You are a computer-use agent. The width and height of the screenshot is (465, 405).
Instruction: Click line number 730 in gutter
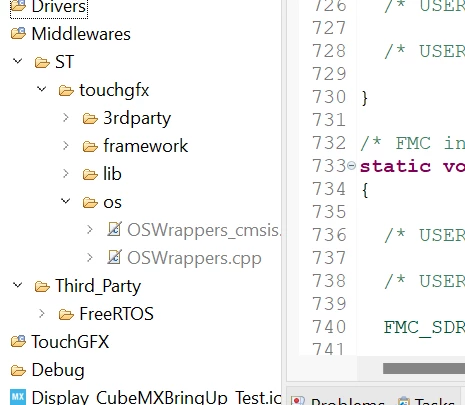(x=329, y=97)
